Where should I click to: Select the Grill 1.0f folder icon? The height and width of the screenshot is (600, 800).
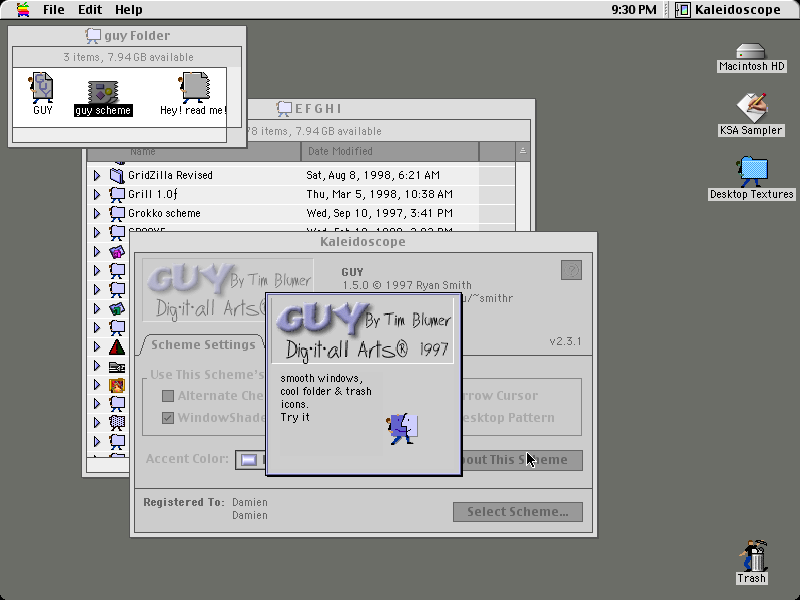pos(117,194)
